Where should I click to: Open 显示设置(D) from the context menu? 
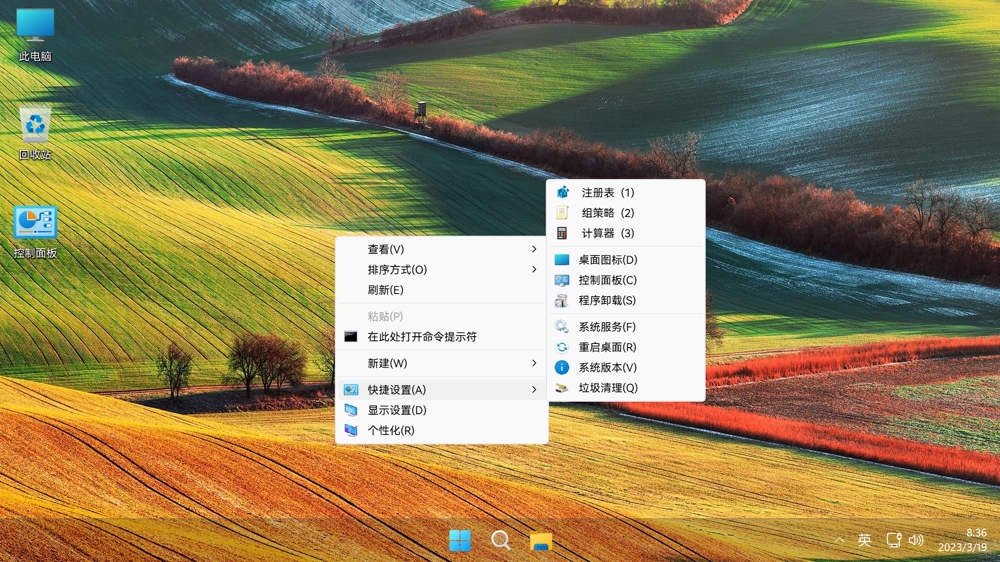coord(397,410)
